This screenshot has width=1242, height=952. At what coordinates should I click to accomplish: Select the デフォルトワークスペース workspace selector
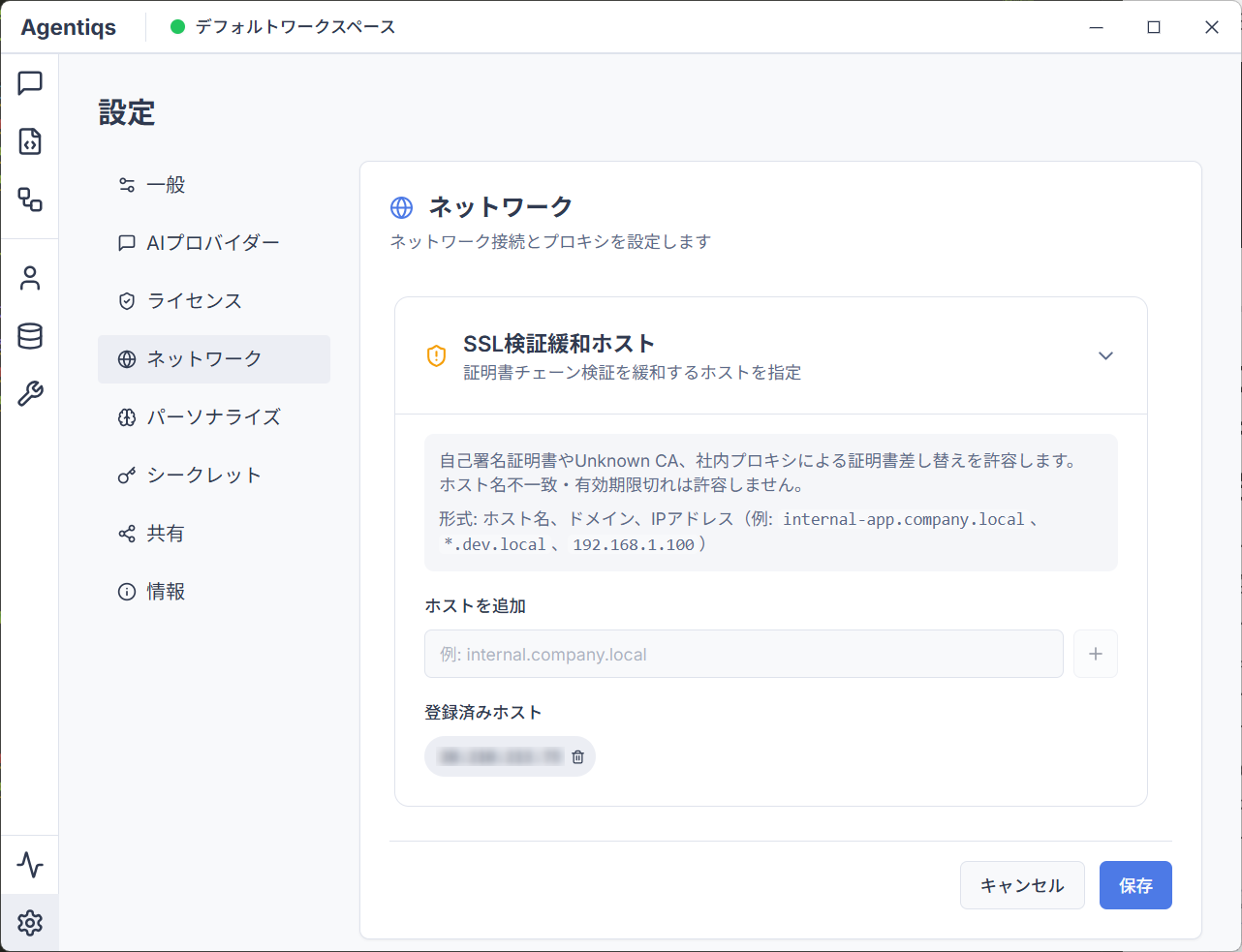coord(284,27)
